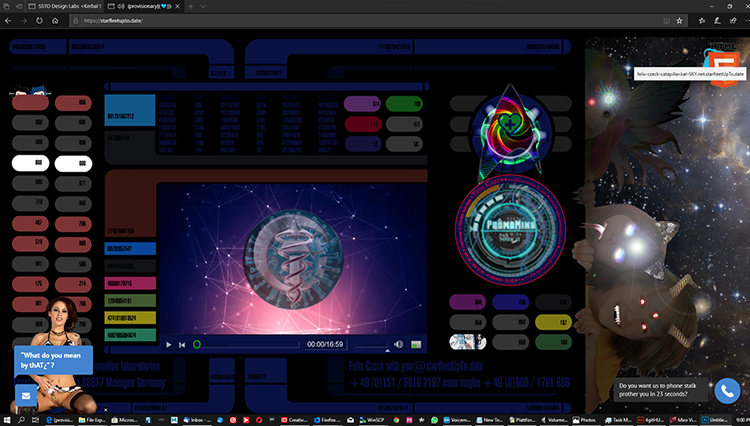This screenshot has height=426, width=750.
Task: Select the teal block below the yellow one
Action: [x=130, y=335]
